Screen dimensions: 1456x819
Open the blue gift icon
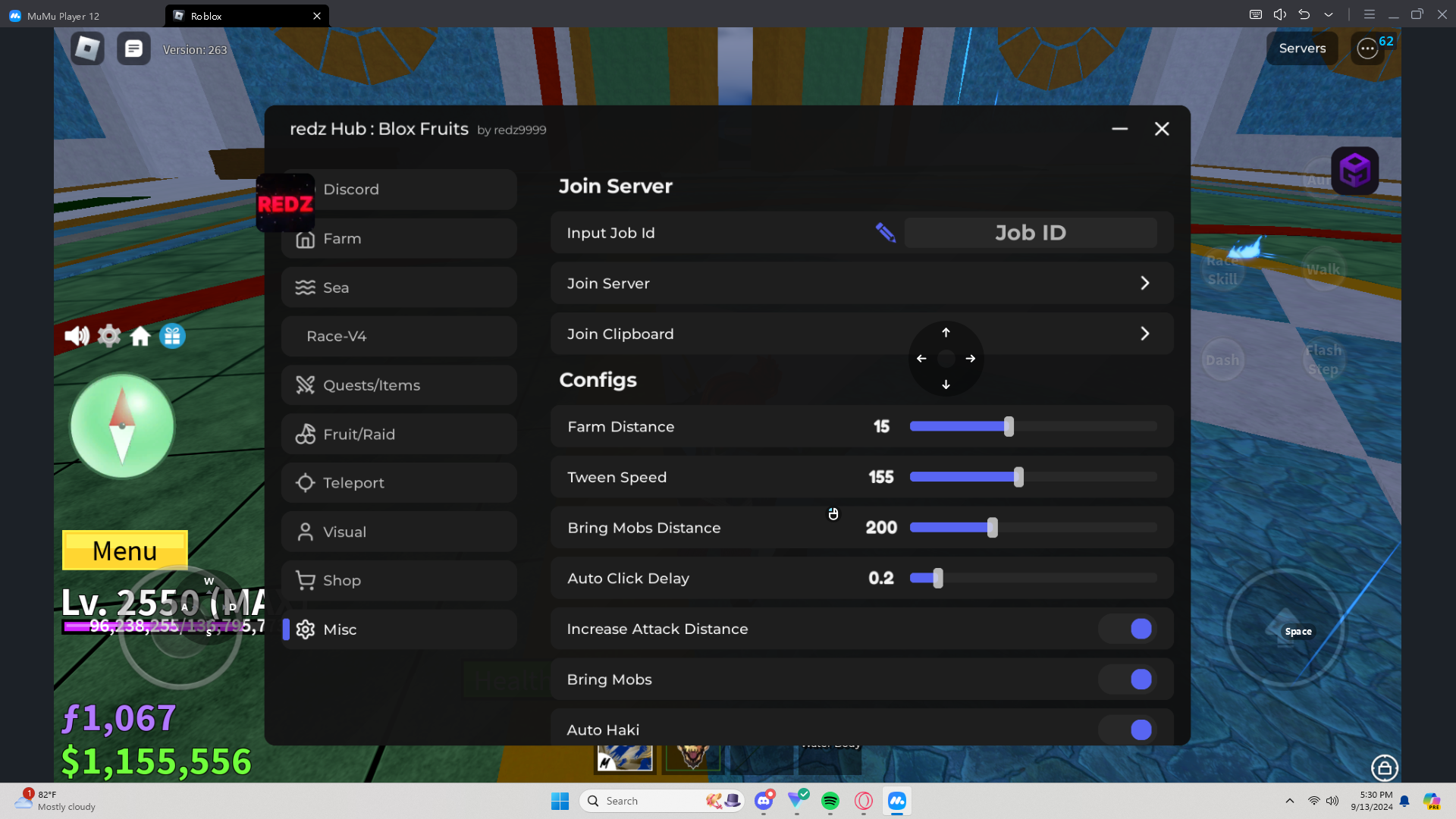tap(172, 335)
